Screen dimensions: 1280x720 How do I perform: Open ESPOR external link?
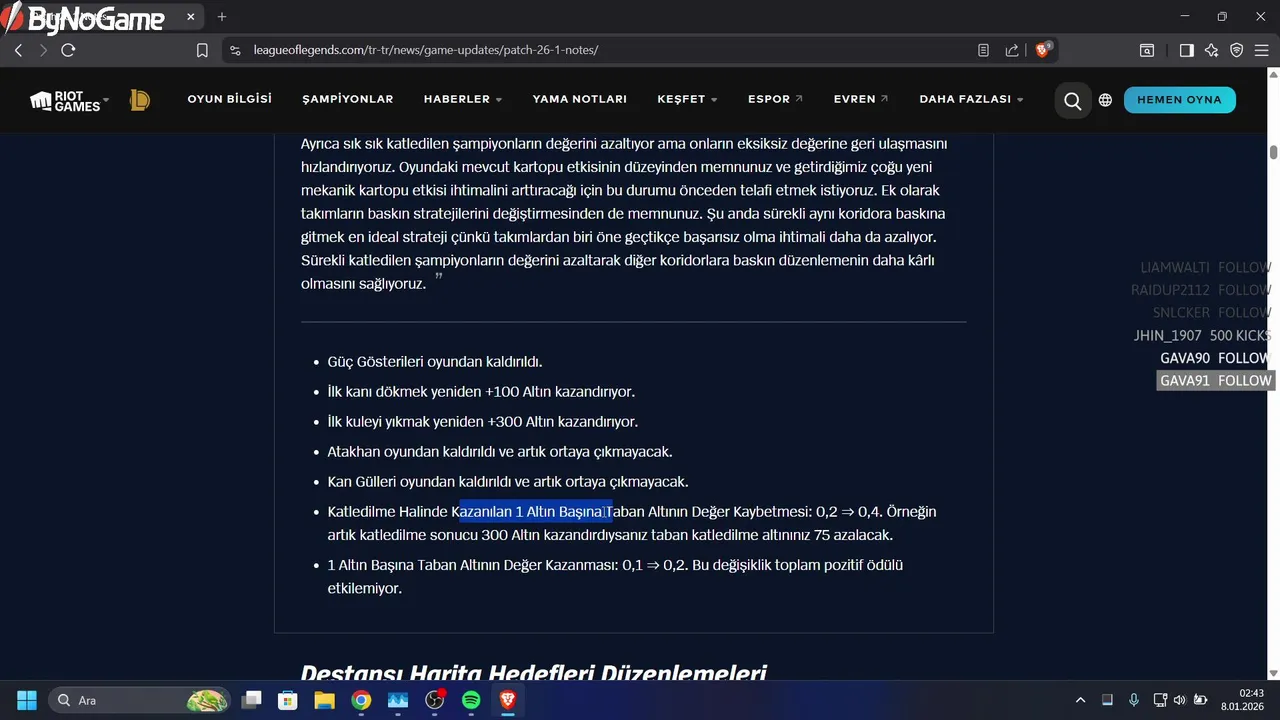pyautogui.click(x=776, y=99)
